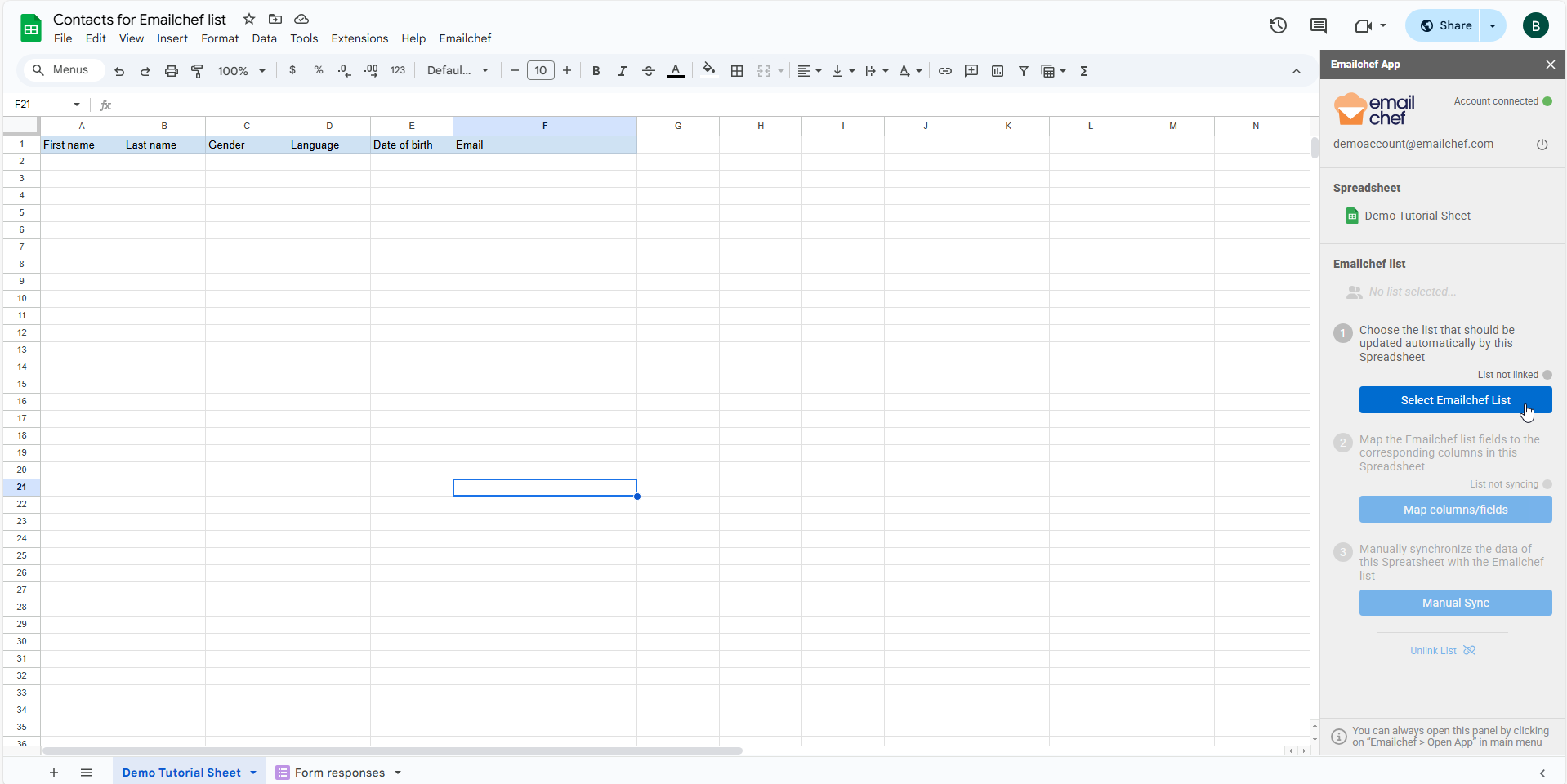Insert a chart from toolbar
This screenshot has height=784, width=1567.
point(998,71)
